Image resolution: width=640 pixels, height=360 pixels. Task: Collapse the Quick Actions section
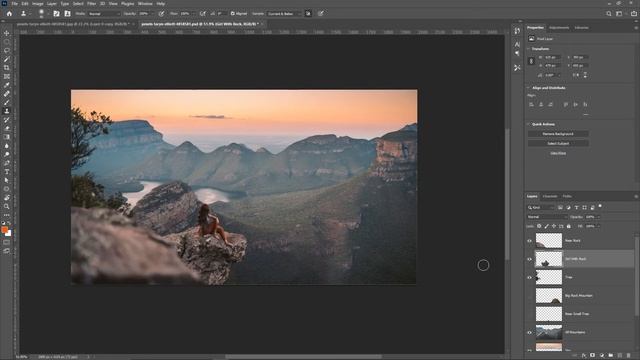point(528,124)
